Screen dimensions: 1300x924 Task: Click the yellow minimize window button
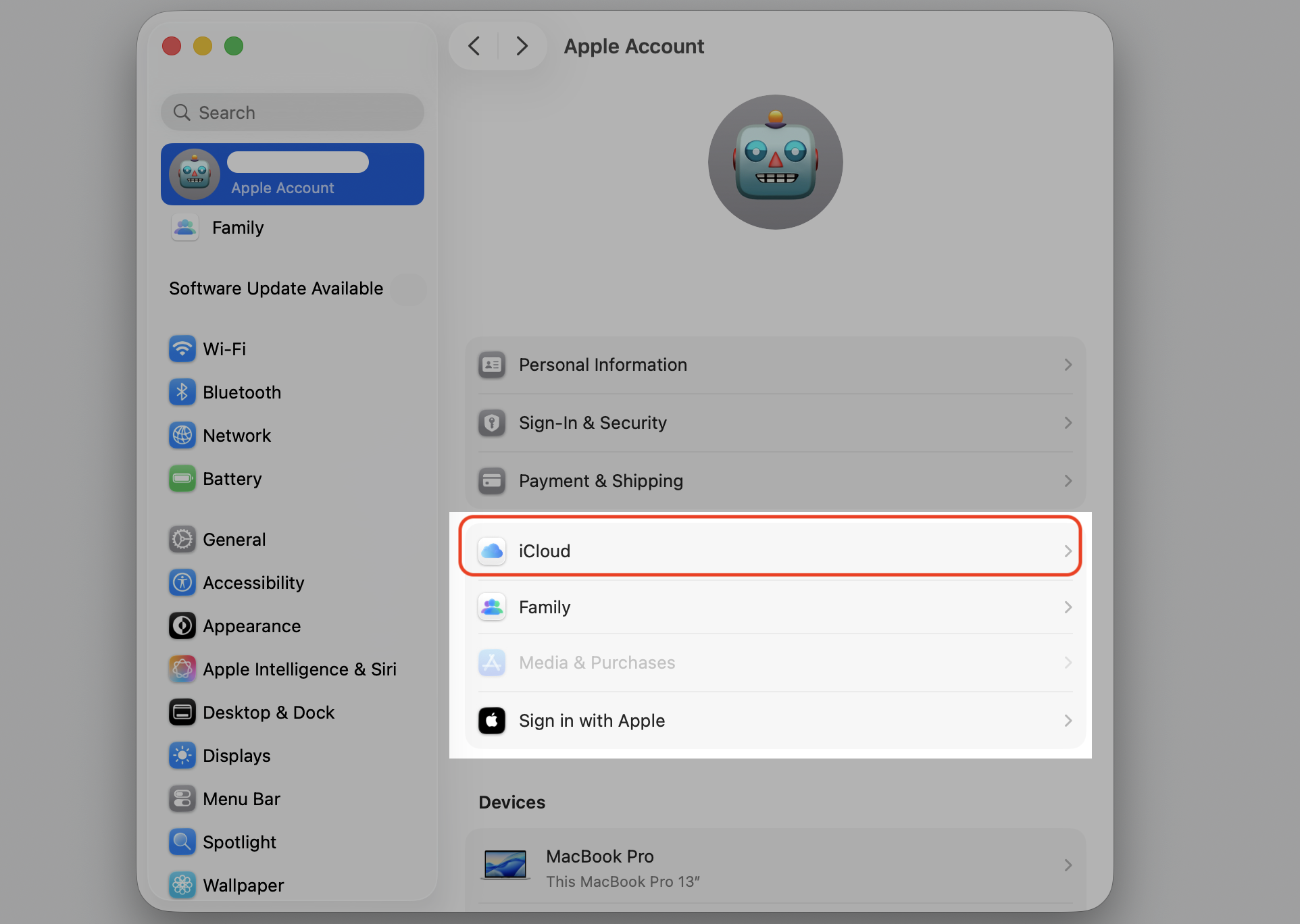(203, 46)
